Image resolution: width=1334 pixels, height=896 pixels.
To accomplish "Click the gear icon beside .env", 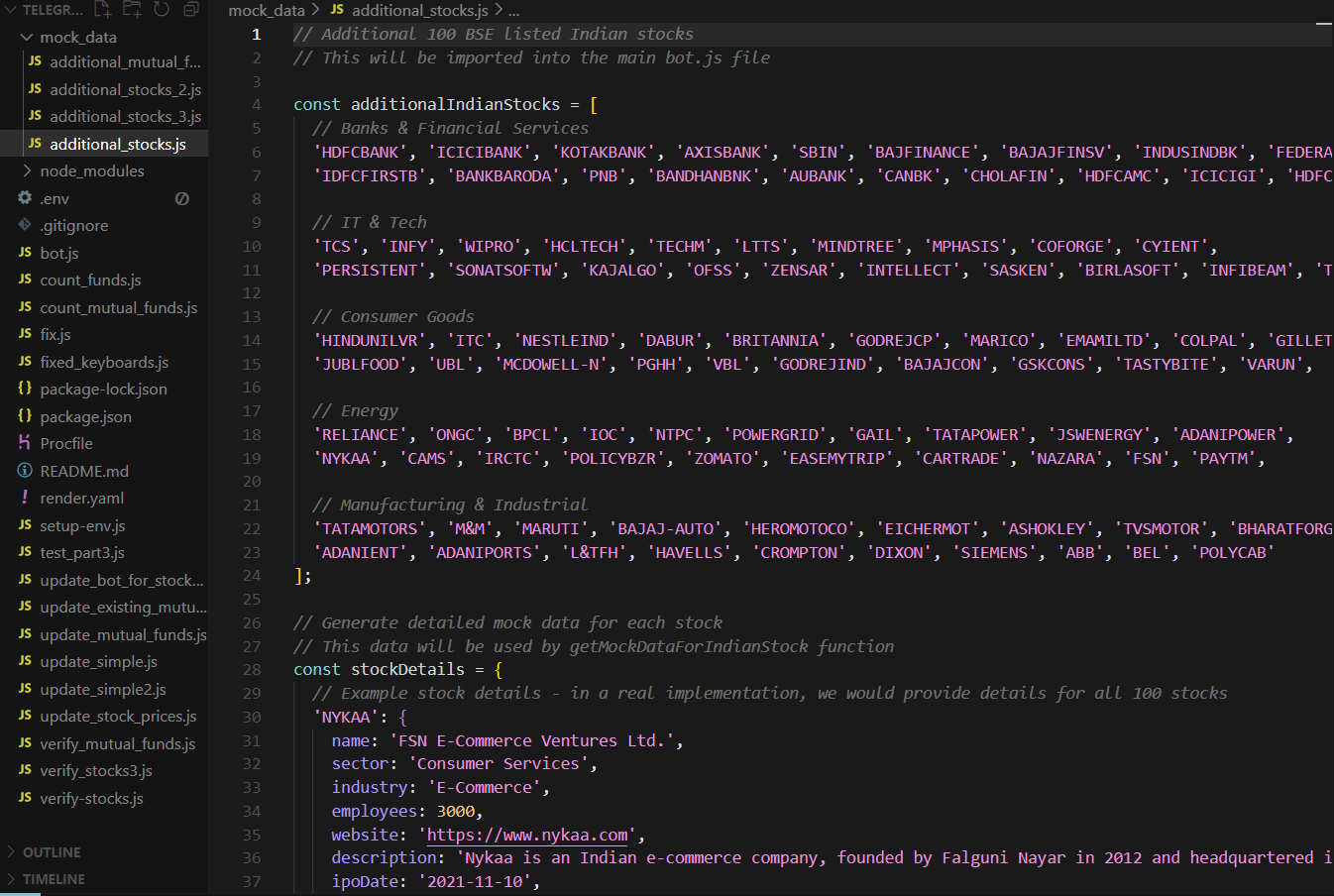I will (x=25, y=197).
